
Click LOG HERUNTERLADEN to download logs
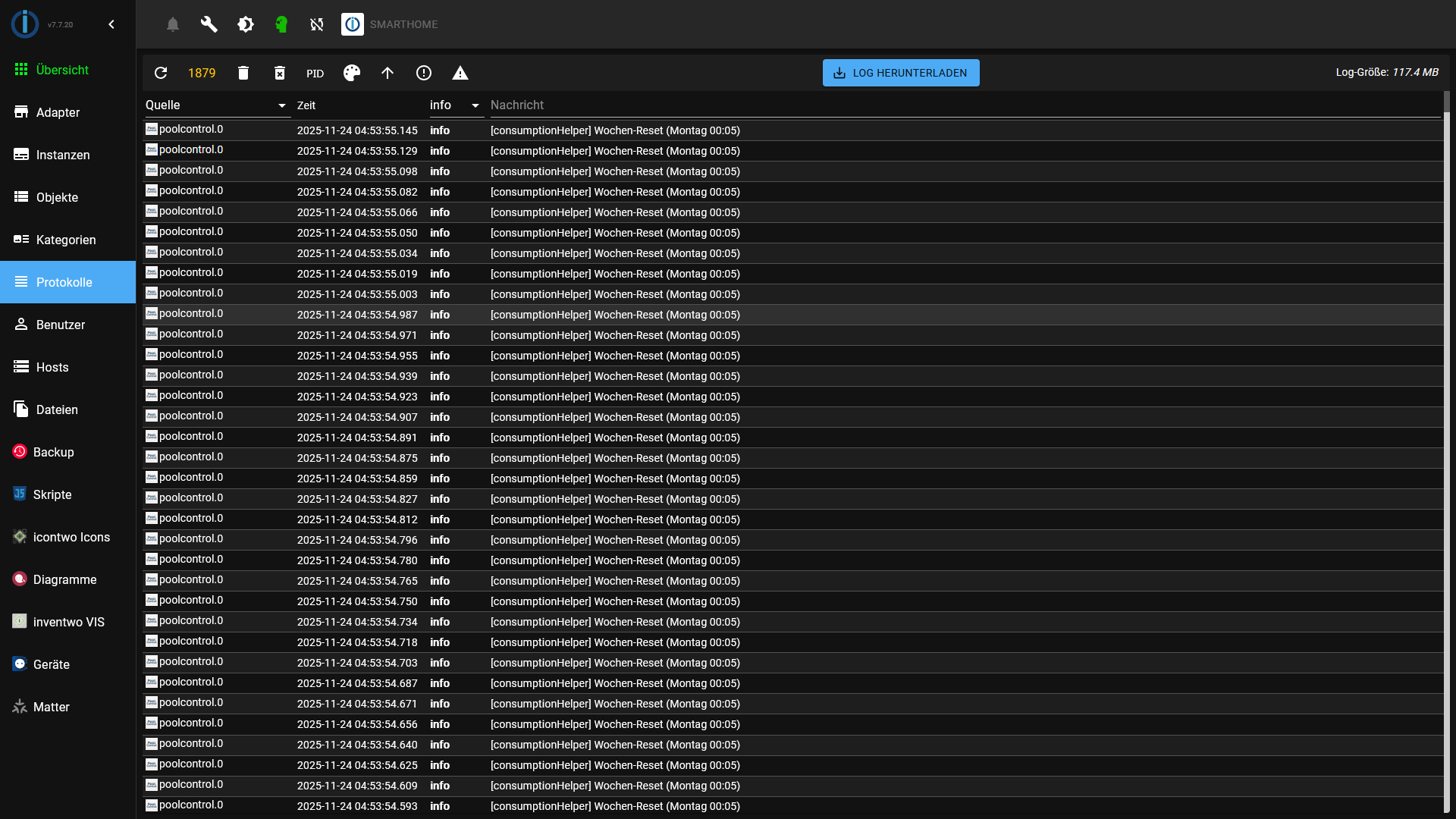click(x=900, y=73)
